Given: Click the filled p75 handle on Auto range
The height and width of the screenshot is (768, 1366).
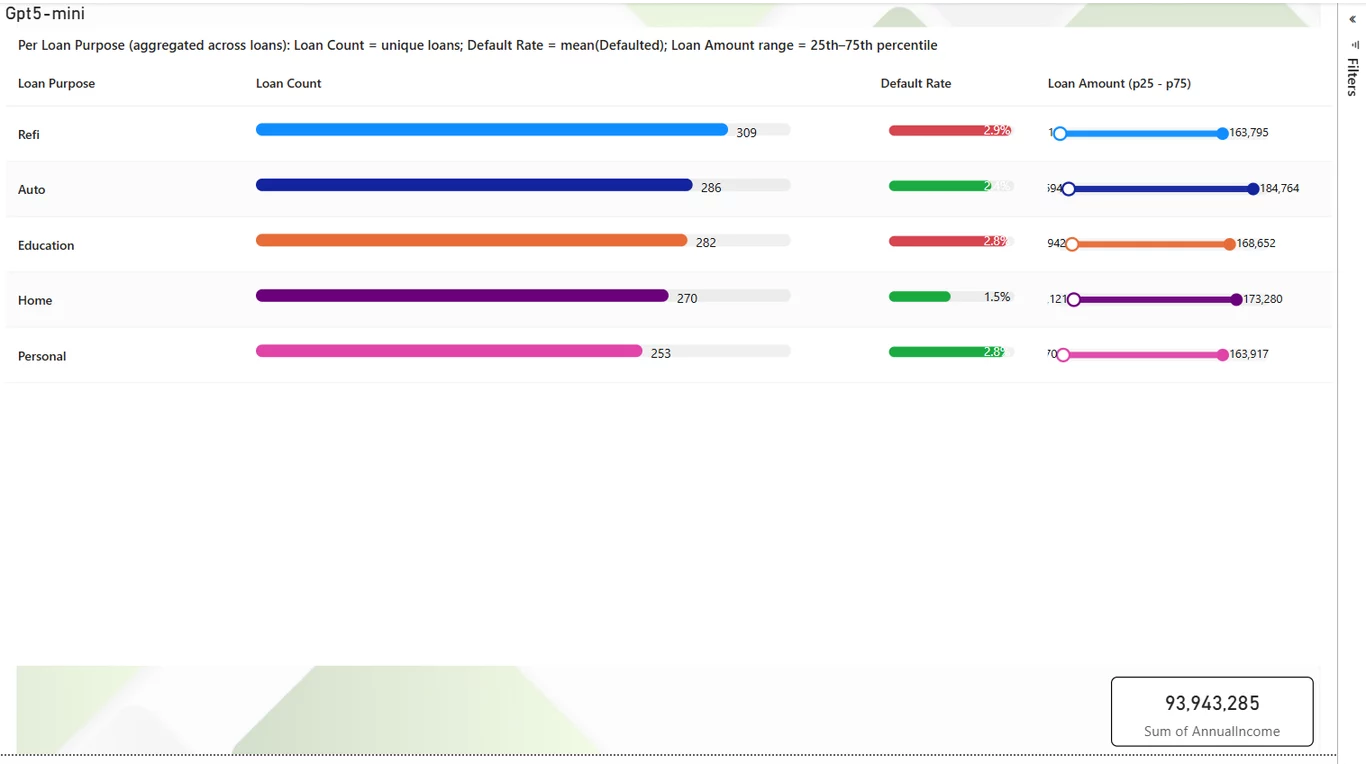Looking at the screenshot, I should click(x=1253, y=189).
